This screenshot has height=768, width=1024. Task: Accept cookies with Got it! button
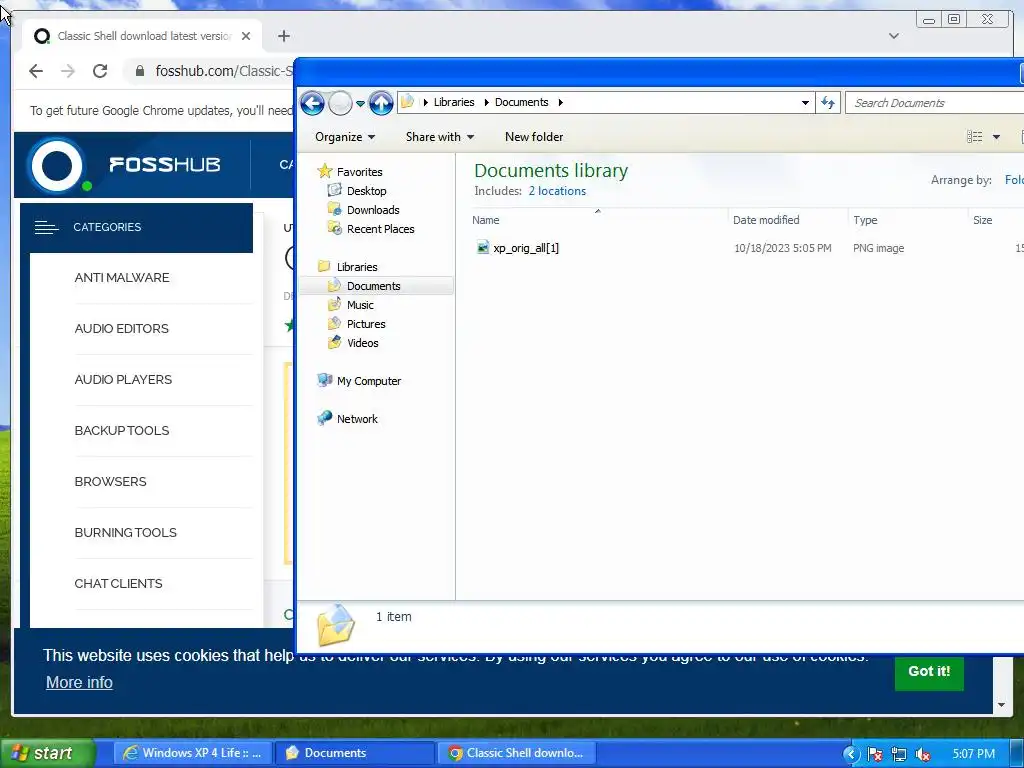[929, 671]
